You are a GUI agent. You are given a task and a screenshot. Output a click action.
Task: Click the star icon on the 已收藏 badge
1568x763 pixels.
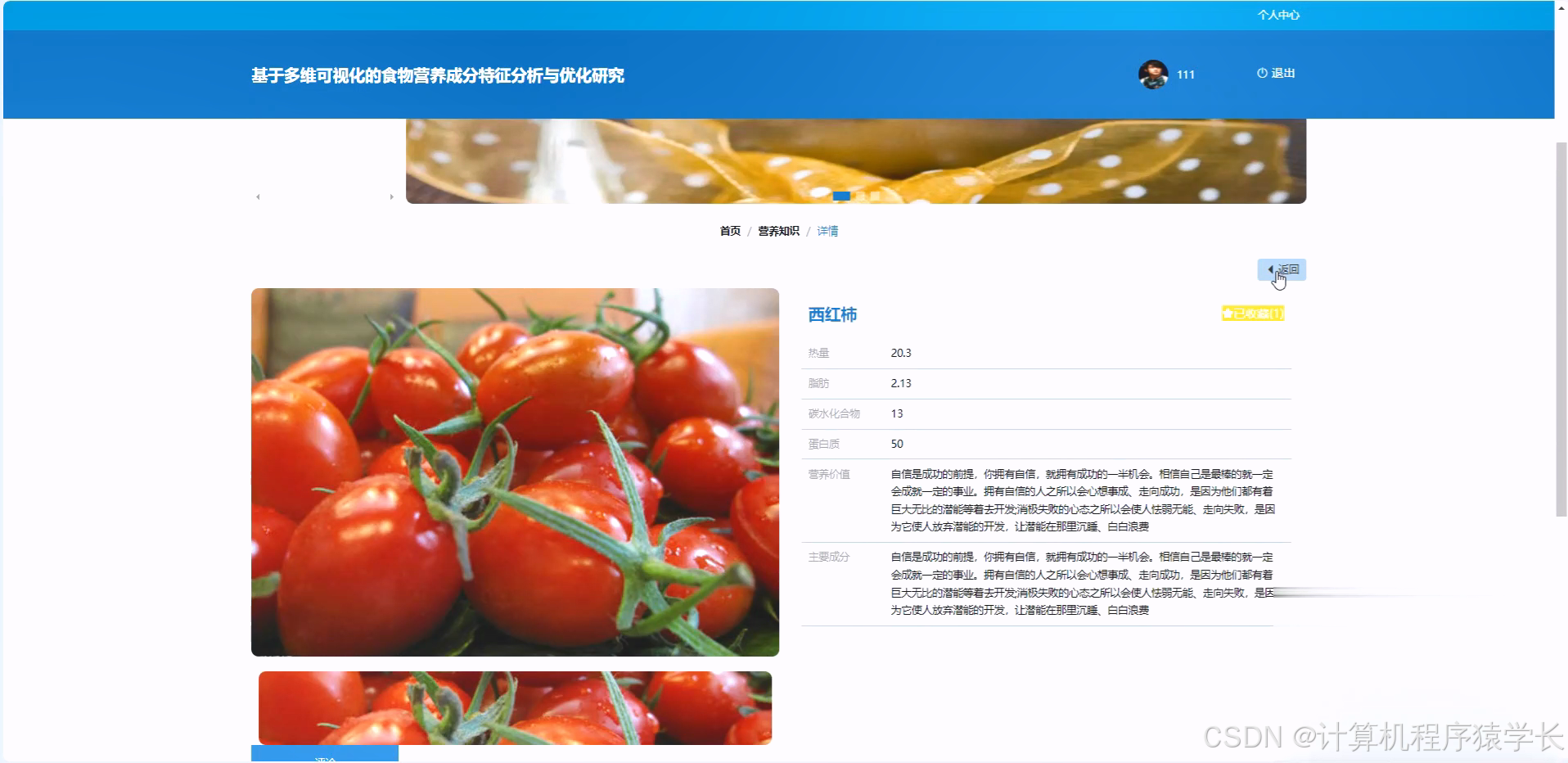[1228, 314]
